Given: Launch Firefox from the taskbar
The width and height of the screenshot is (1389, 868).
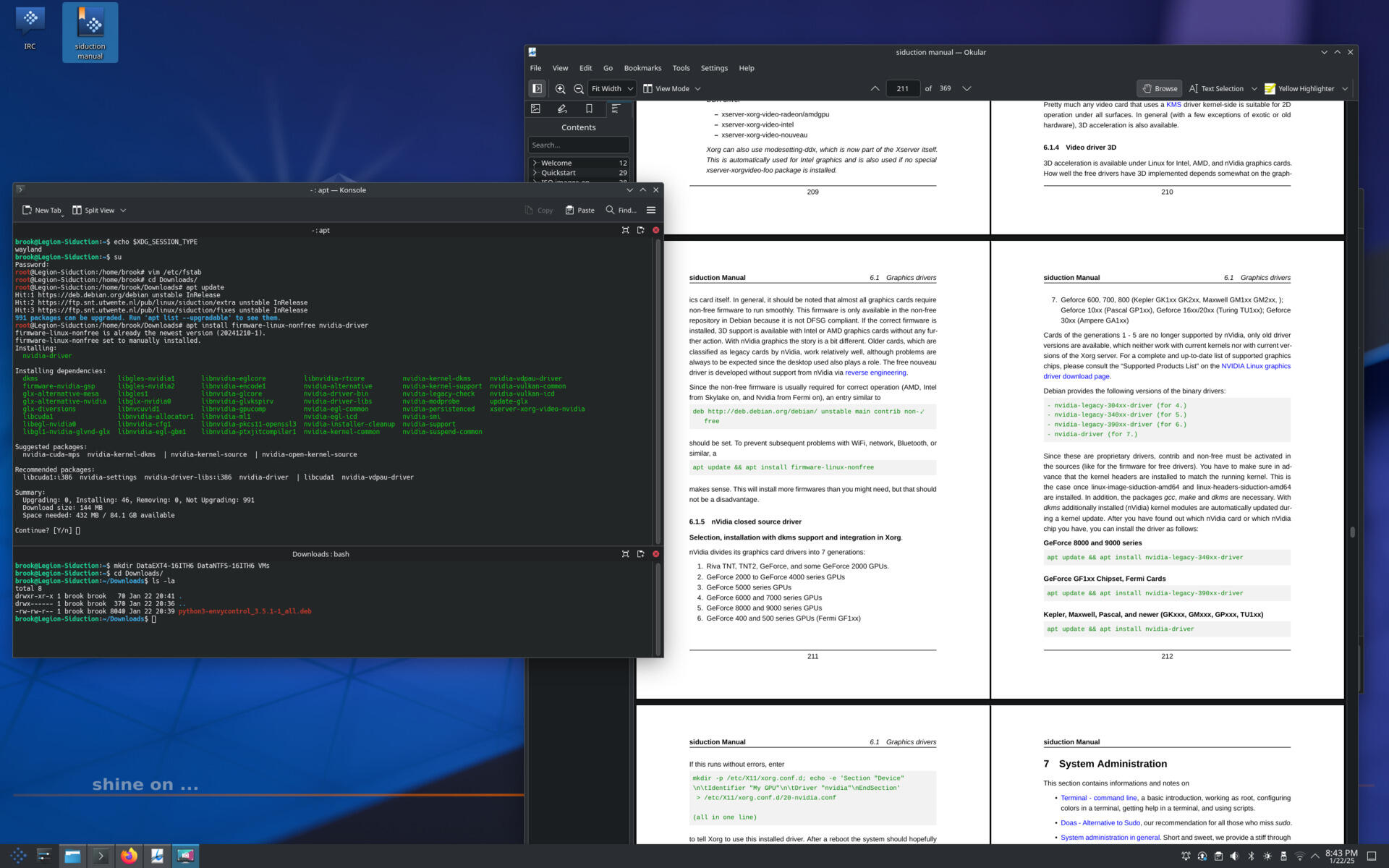Looking at the screenshot, I should coord(129,856).
